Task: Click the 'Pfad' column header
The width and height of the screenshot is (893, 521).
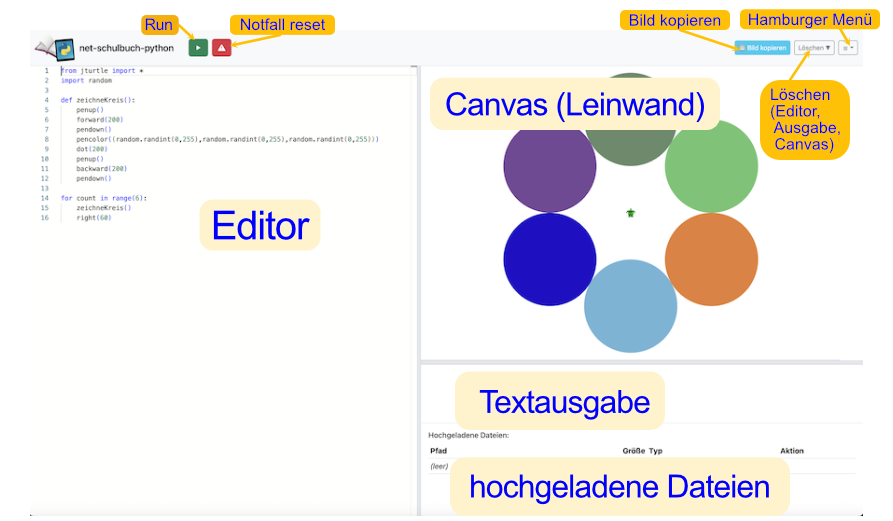Action: point(439,451)
